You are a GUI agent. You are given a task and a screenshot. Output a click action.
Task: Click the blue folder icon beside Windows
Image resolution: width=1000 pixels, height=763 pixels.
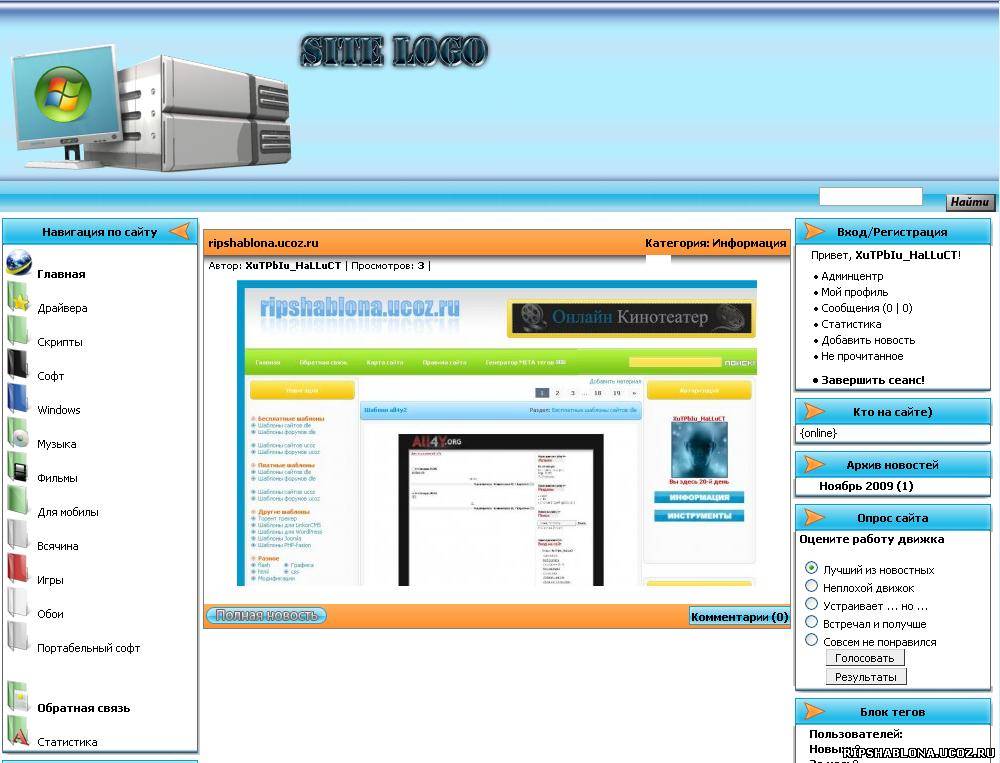coord(18,399)
